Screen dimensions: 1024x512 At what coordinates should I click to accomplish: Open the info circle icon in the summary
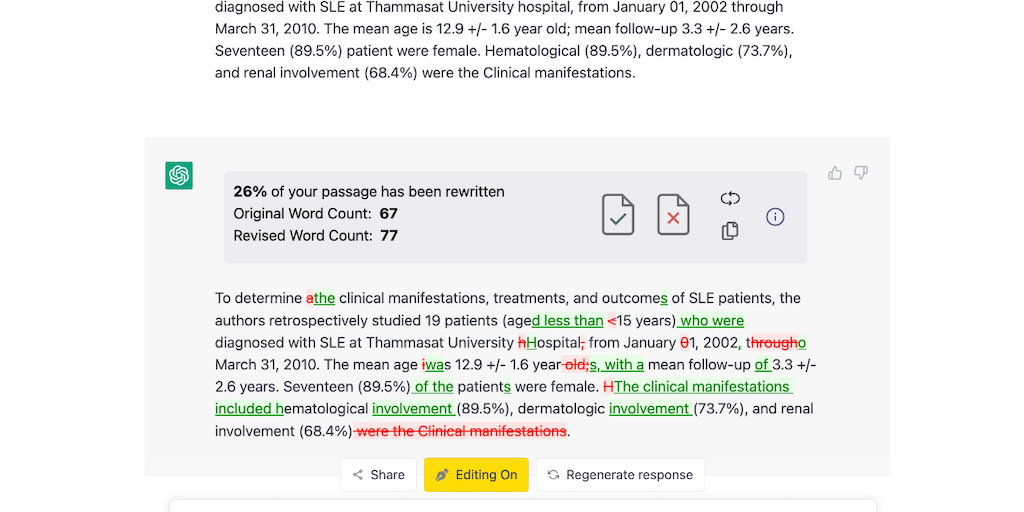point(775,216)
